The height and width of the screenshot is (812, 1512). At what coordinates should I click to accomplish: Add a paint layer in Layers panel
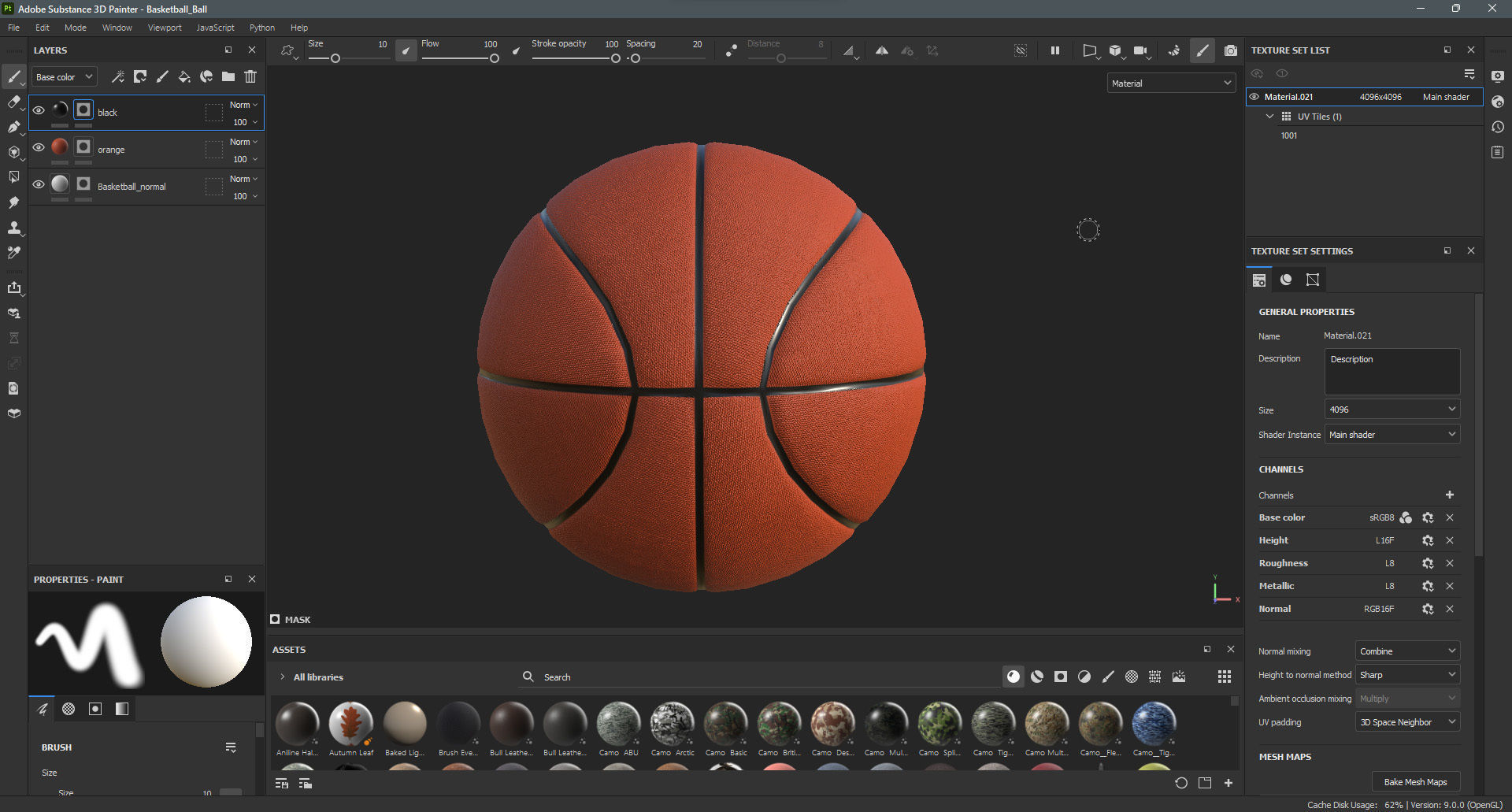tap(162, 76)
